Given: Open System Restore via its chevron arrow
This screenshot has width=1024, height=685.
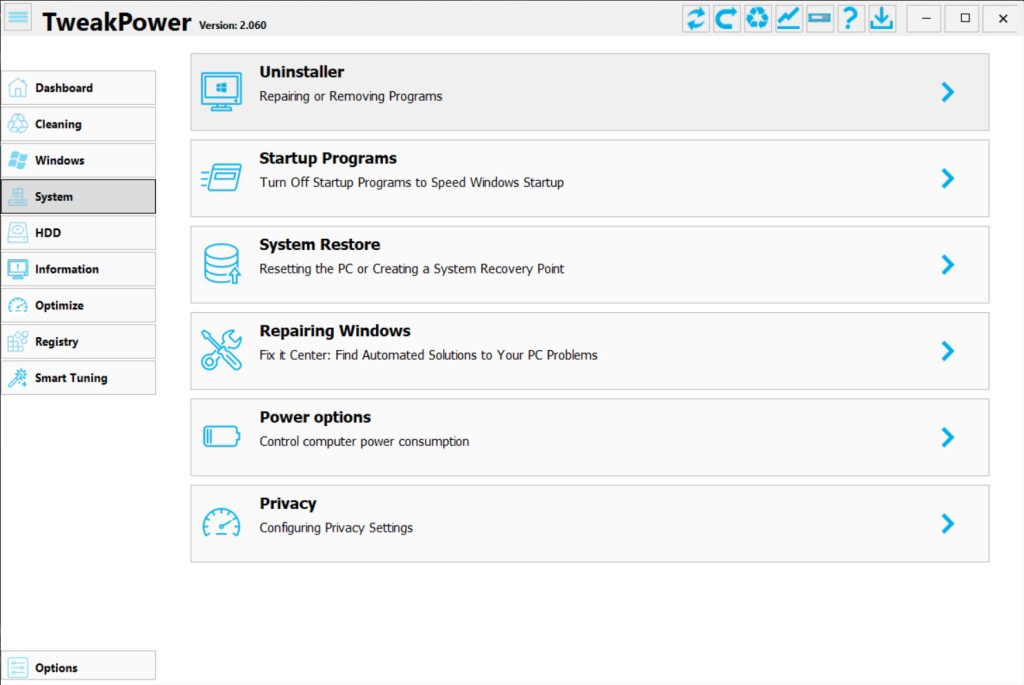Looking at the screenshot, I should coord(948,264).
